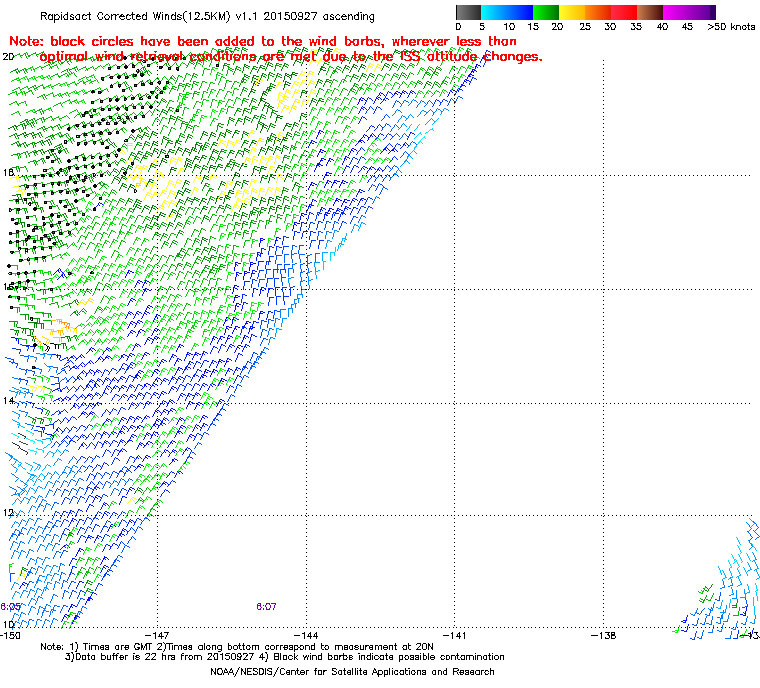Click the -147 longitude axis label
The image size is (760, 688).
pos(157,635)
